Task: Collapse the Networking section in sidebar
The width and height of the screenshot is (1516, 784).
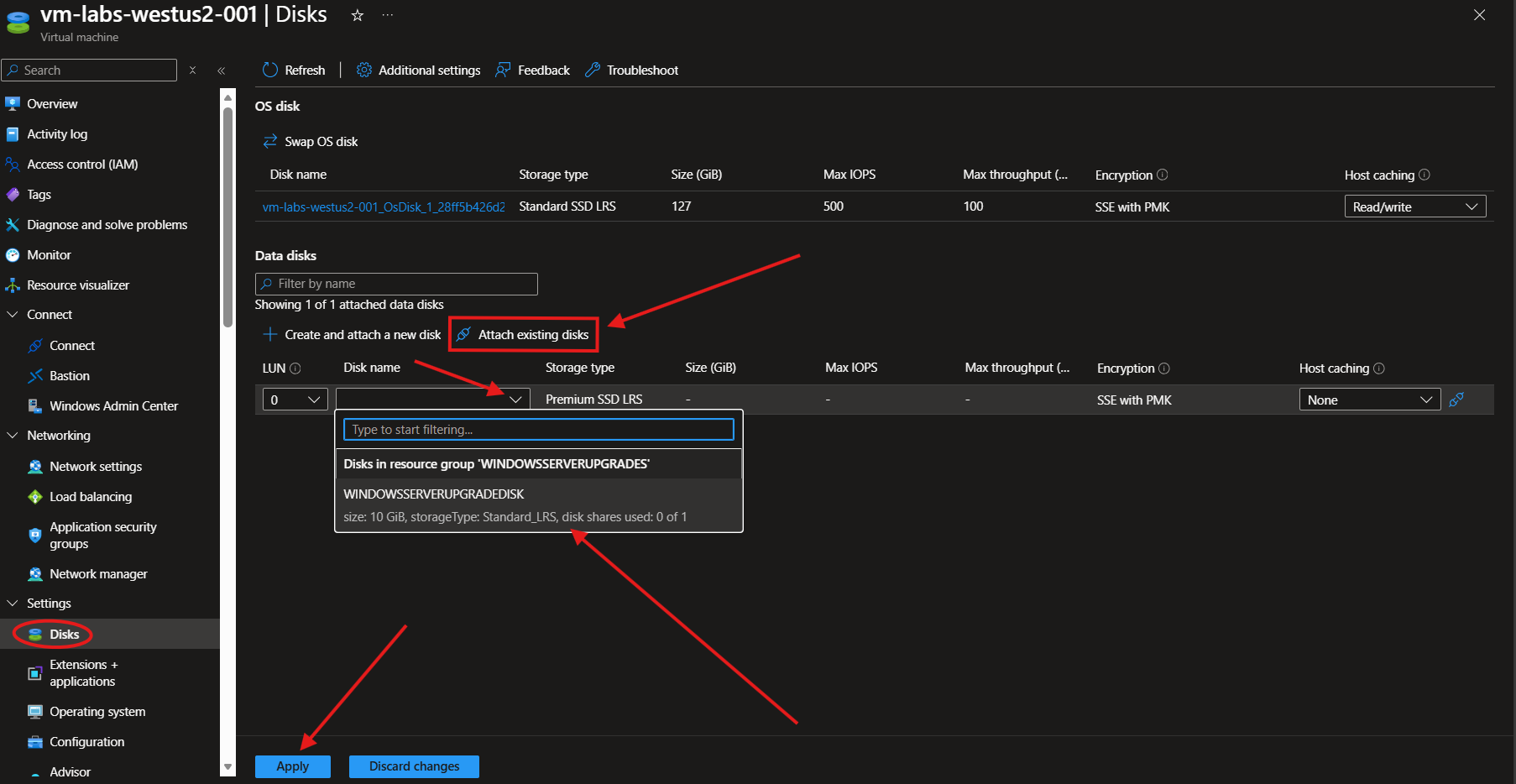Action: pyautogui.click(x=13, y=436)
